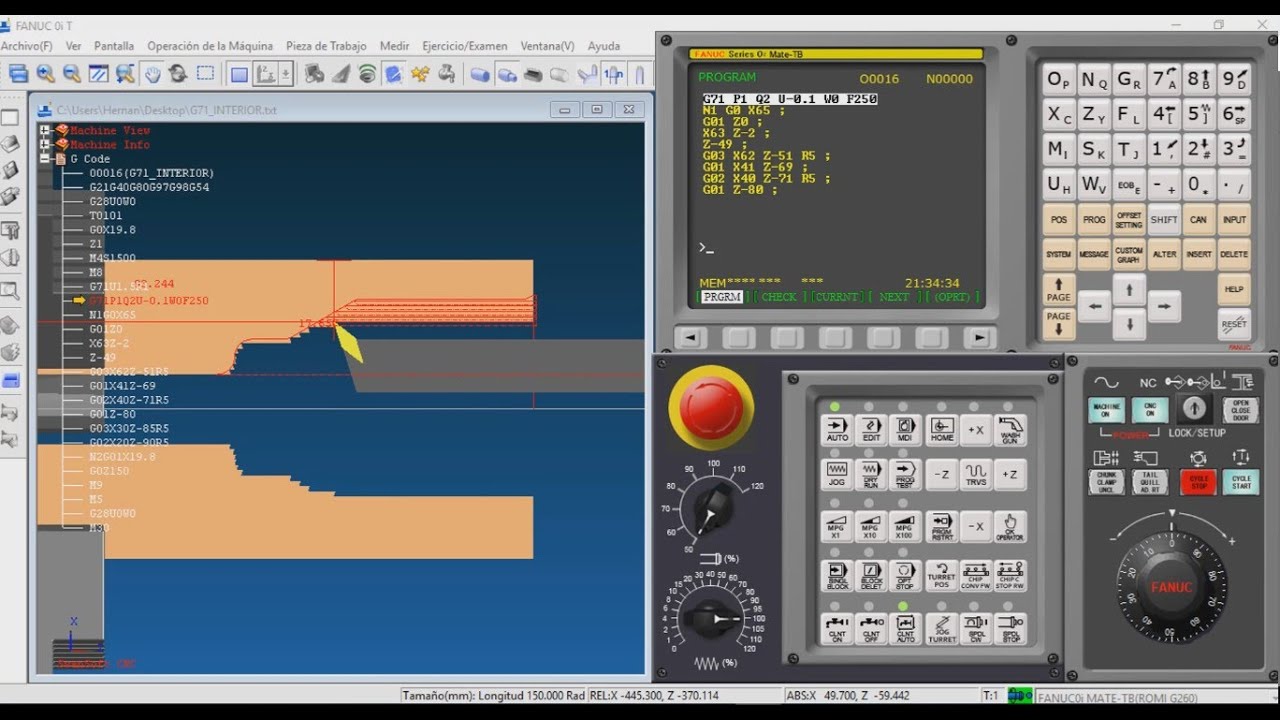Click the zoom in magnifier toolbar icon
This screenshot has height=720, width=1280.
tap(45, 73)
